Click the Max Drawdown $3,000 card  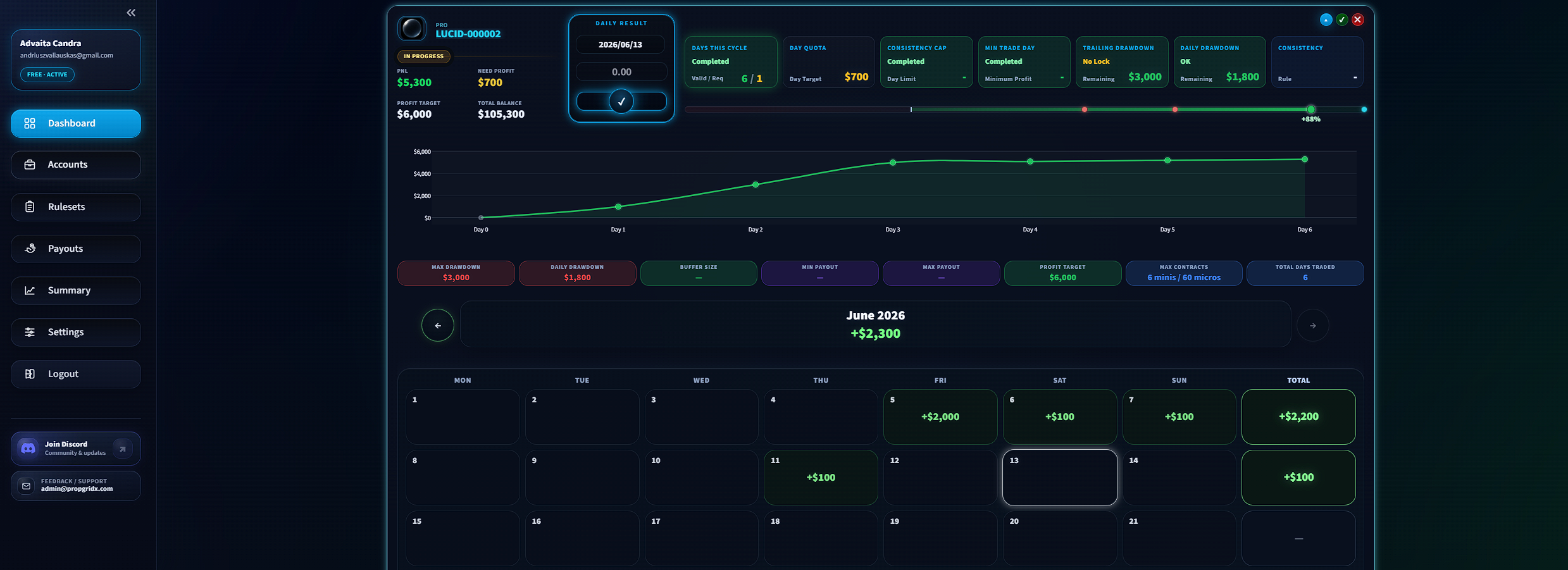click(x=456, y=273)
